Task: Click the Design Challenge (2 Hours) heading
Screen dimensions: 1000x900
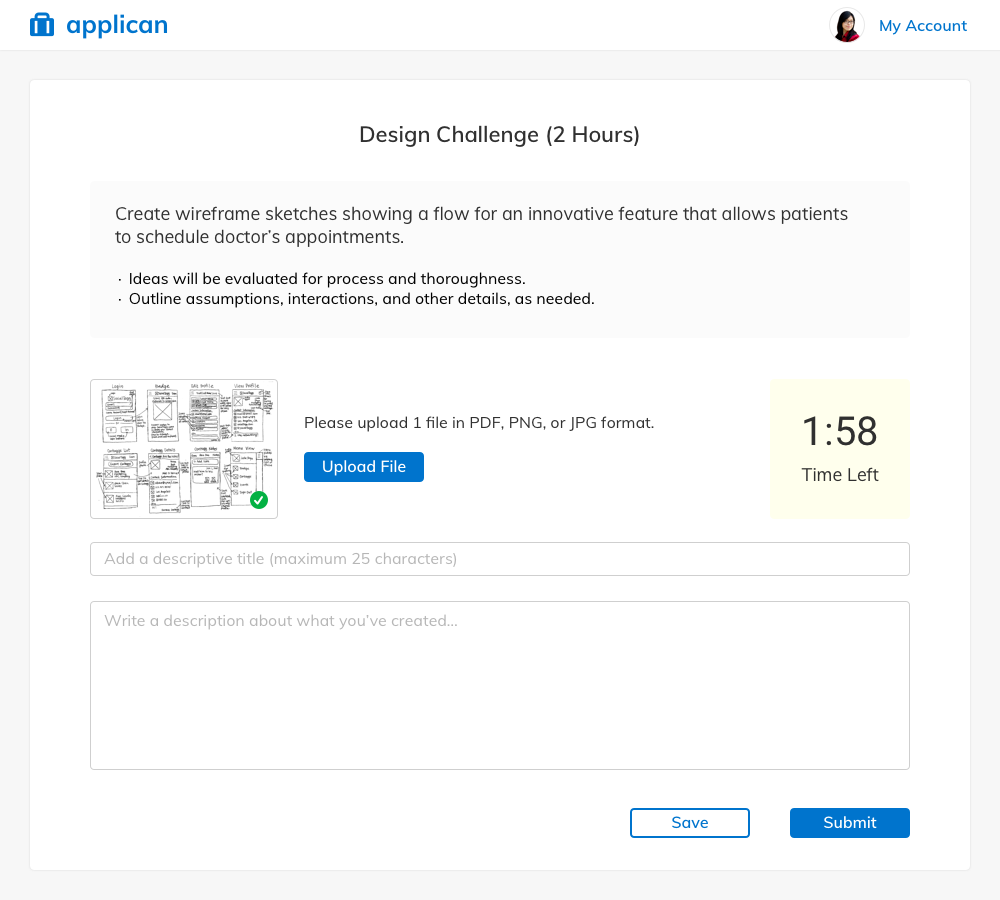Action: click(x=499, y=135)
